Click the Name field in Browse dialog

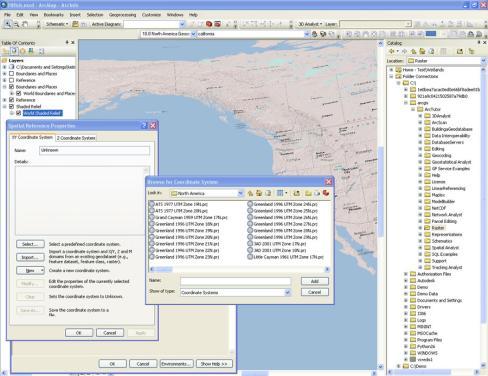click(235, 281)
